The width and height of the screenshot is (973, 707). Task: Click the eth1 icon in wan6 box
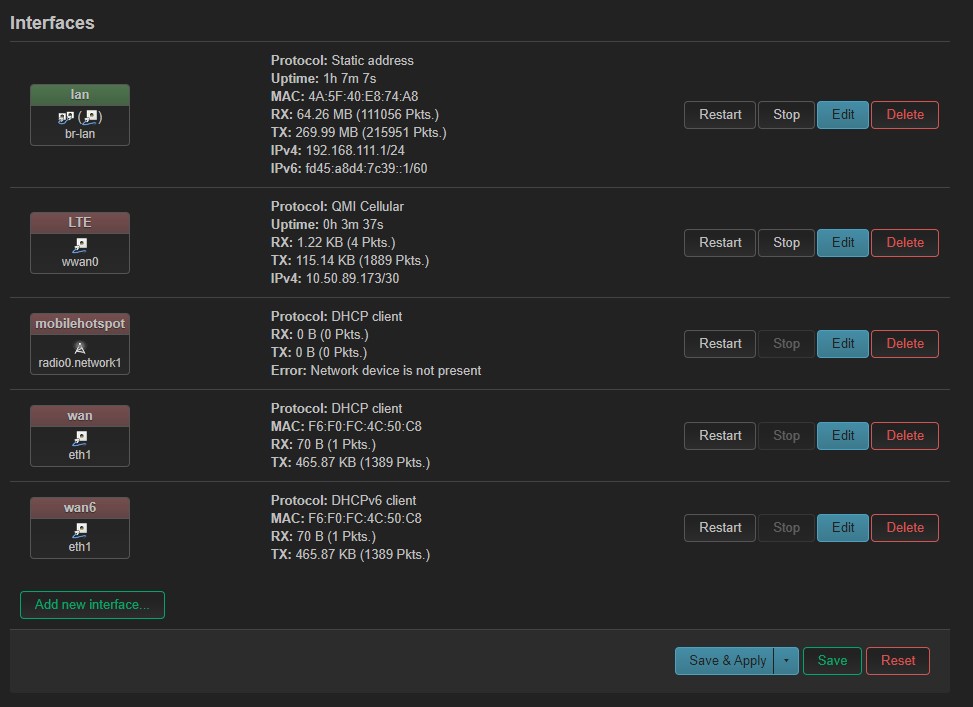click(x=80, y=530)
